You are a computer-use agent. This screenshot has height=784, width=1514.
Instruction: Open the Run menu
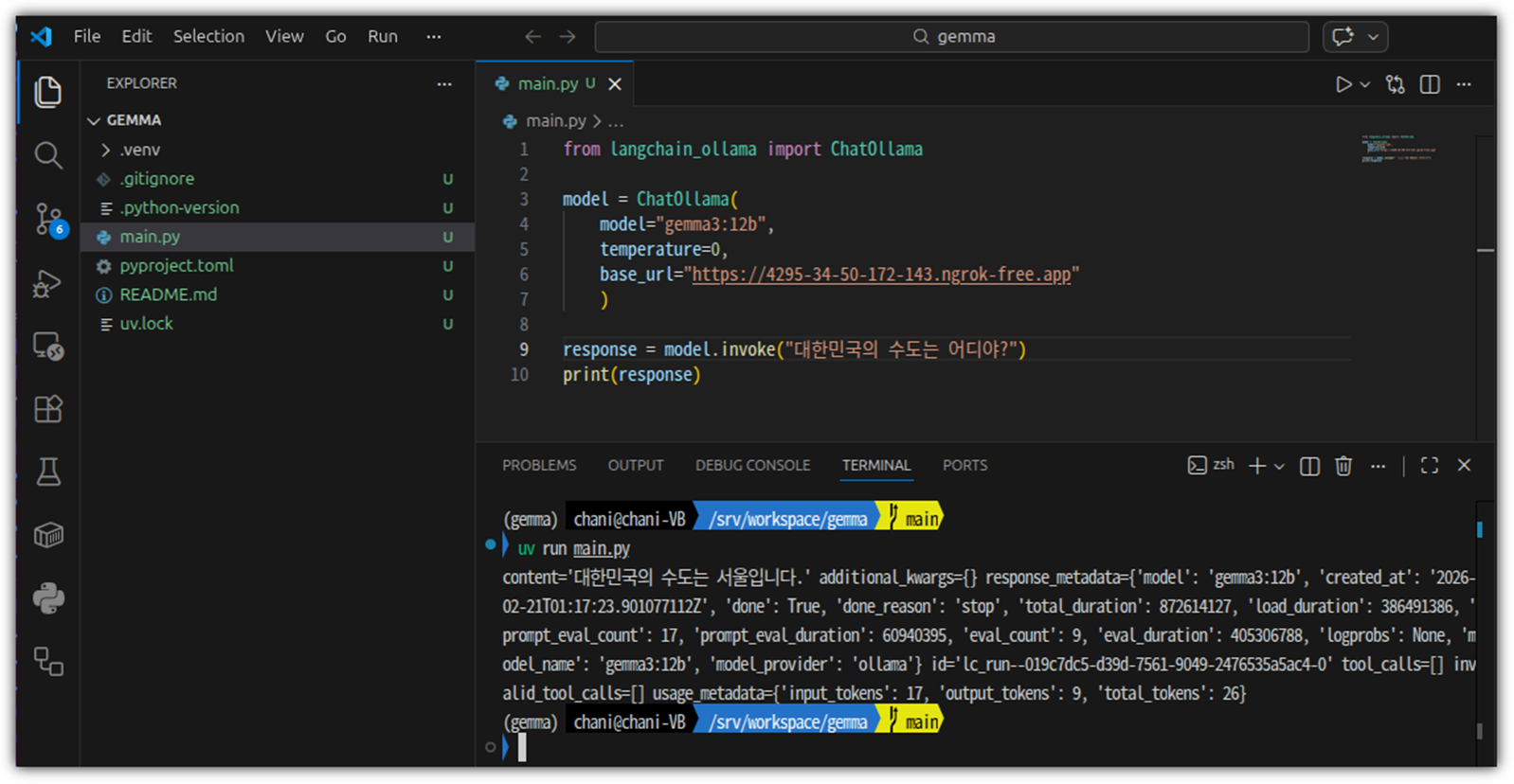pyautogui.click(x=383, y=36)
